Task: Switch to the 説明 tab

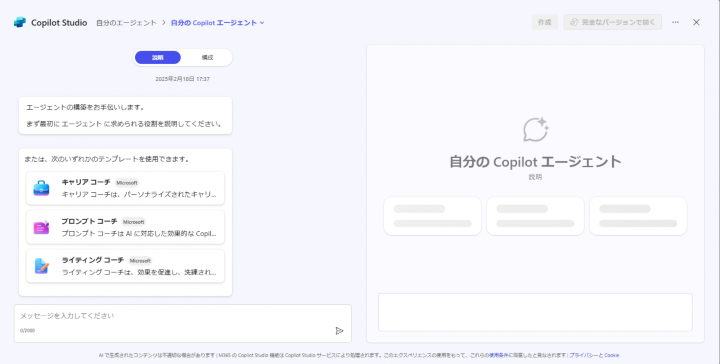Action: pos(158,57)
